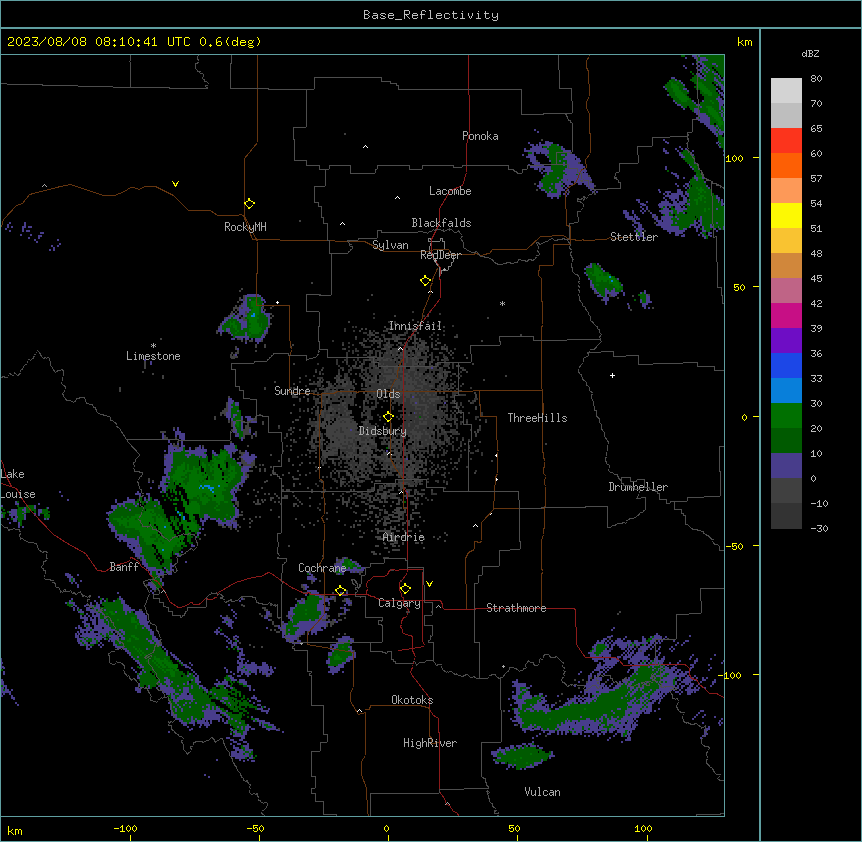862x842 pixels.
Task: Click the Lacombe label
Action: coord(450,191)
